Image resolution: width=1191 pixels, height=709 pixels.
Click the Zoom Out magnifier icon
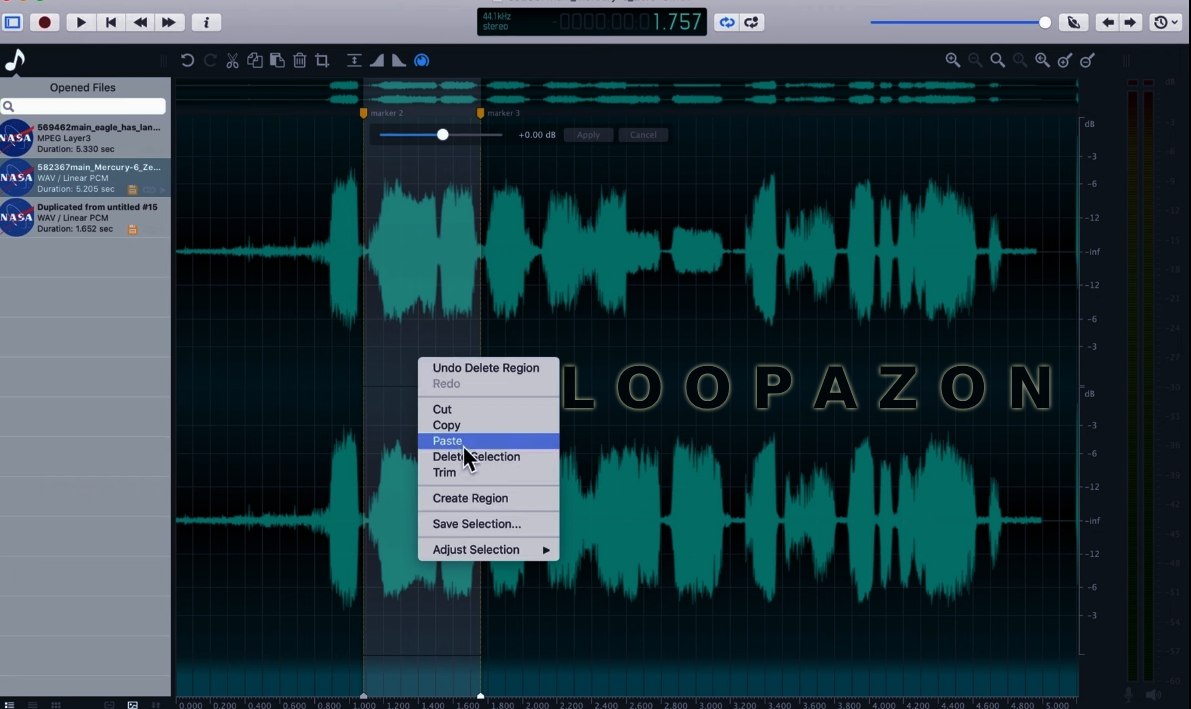pyautogui.click(x=975, y=60)
